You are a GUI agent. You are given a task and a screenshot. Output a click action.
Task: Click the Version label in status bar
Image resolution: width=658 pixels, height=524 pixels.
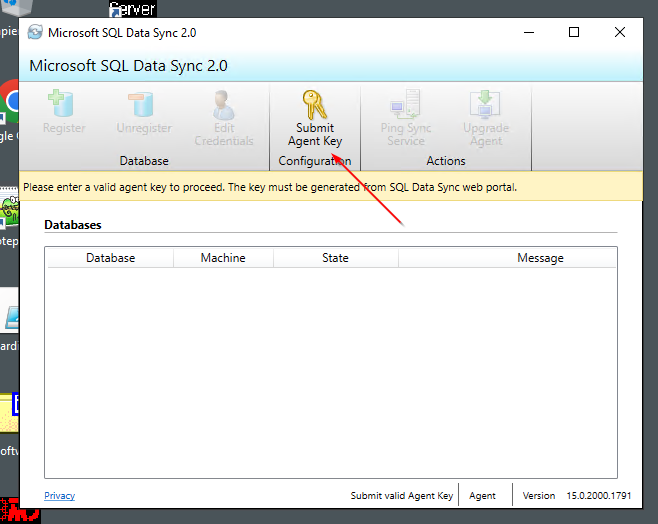point(538,495)
